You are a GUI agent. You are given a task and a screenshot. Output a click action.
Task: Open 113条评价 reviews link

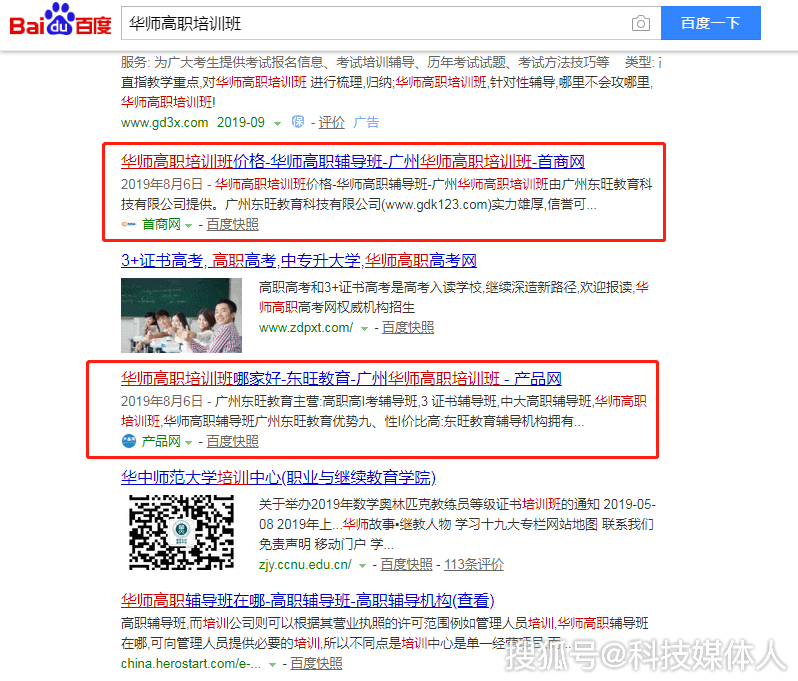(x=474, y=564)
